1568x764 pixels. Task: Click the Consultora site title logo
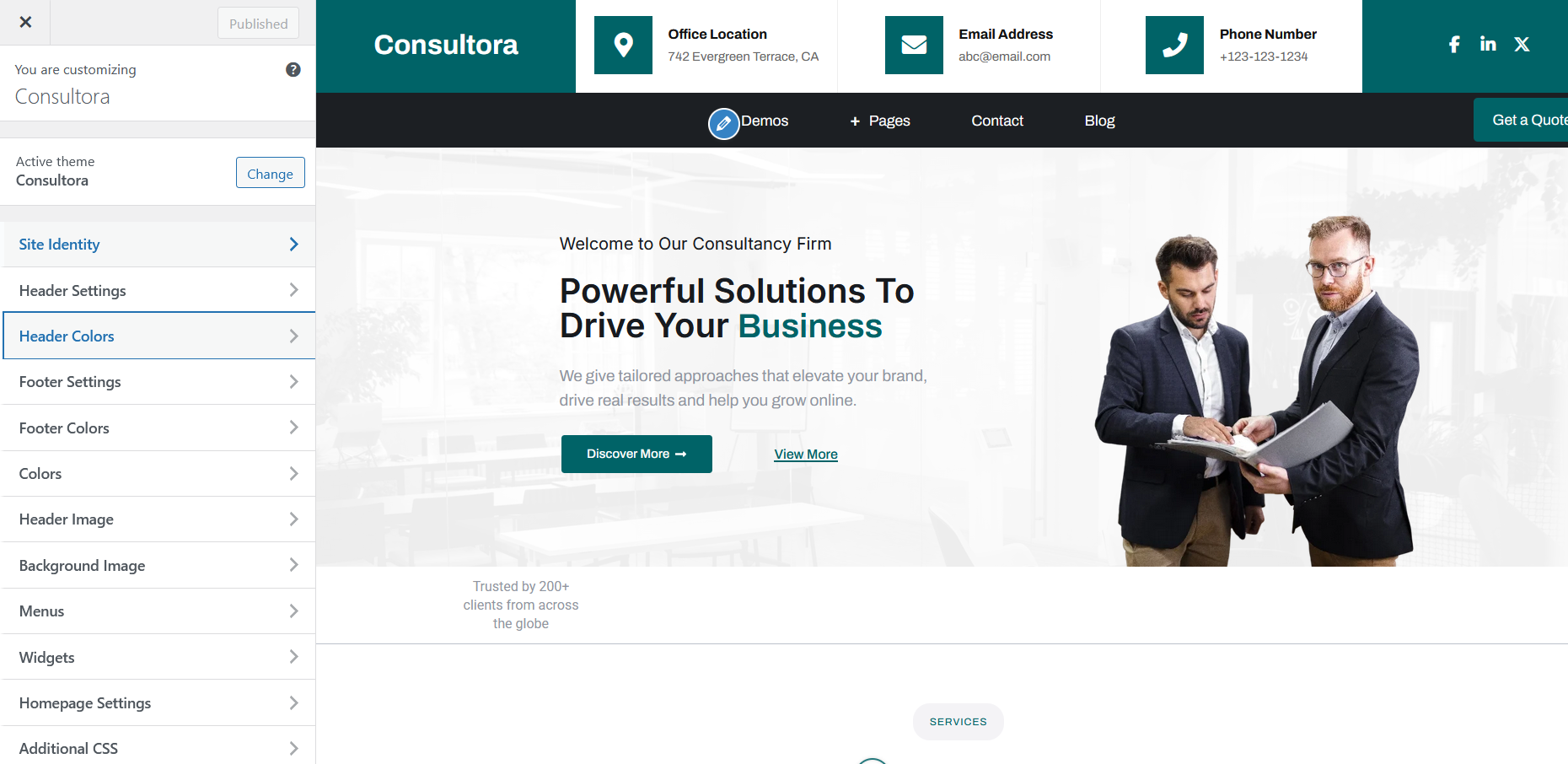click(x=446, y=45)
